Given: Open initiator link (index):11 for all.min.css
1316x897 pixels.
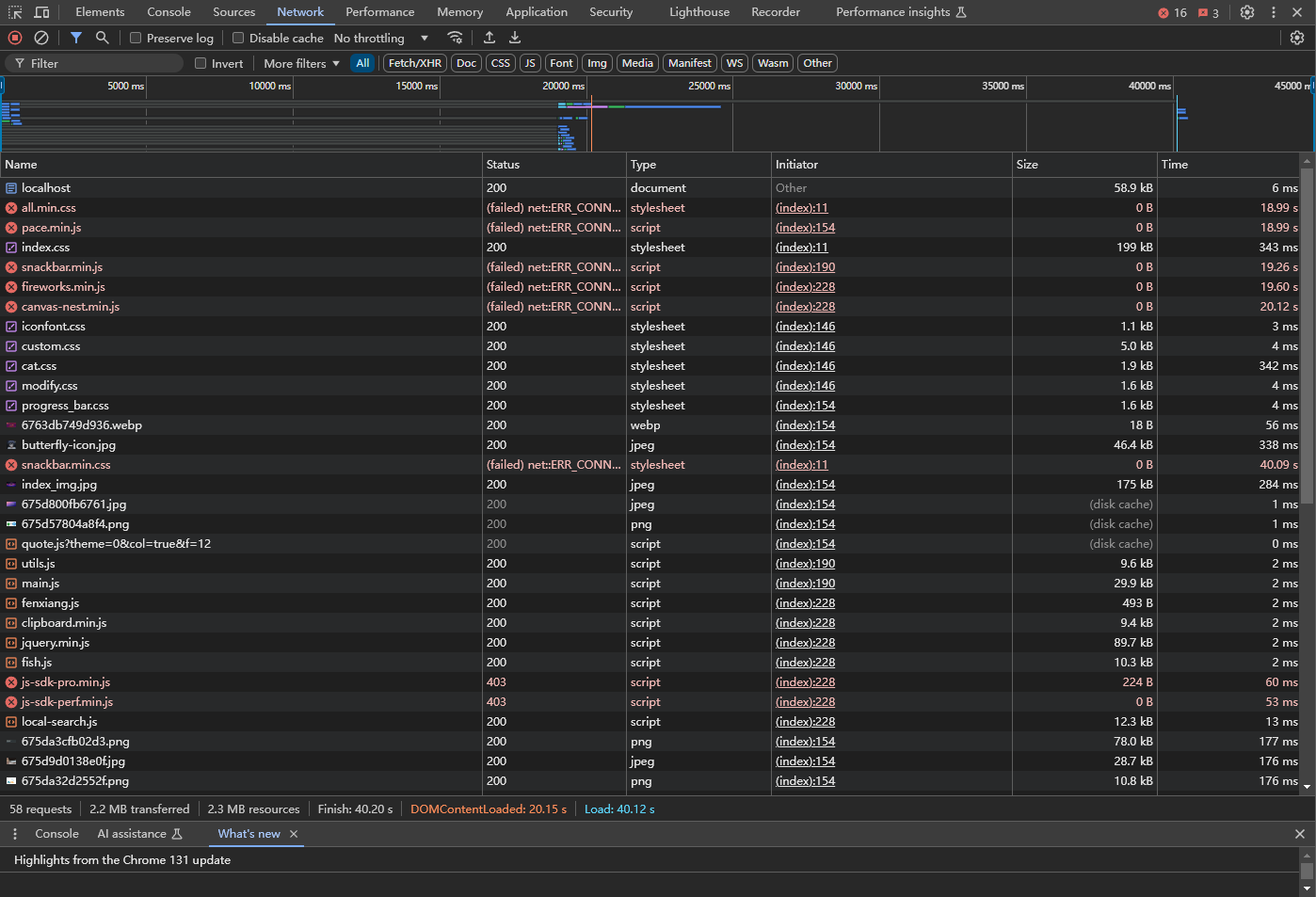Looking at the screenshot, I should pos(801,208).
